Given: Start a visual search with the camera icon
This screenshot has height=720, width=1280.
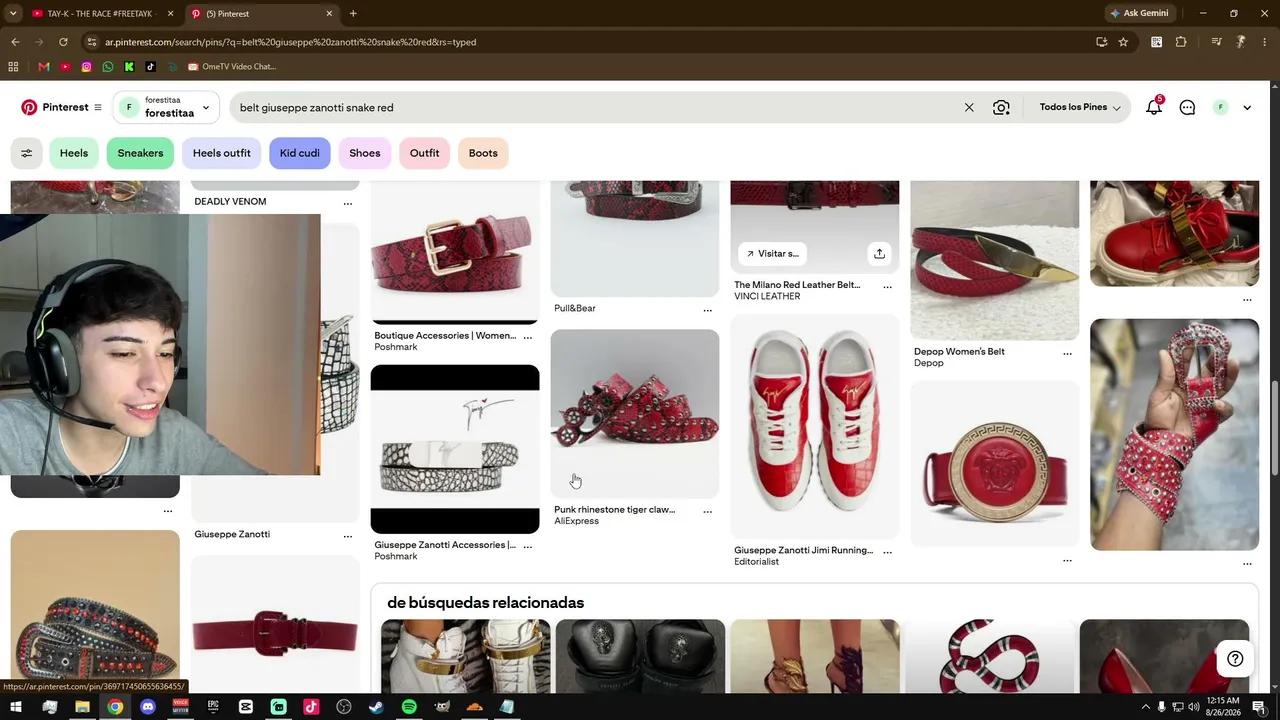Looking at the screenshot, I should [x=1001, y=107].
